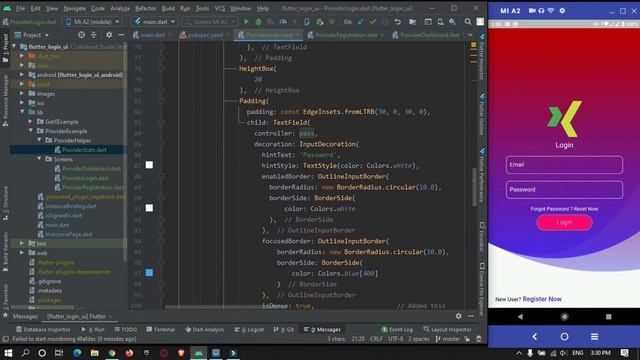Viewport: 640px width, 360px height.
Task: Click the Windows taskbar search icon
Action: 25,353
